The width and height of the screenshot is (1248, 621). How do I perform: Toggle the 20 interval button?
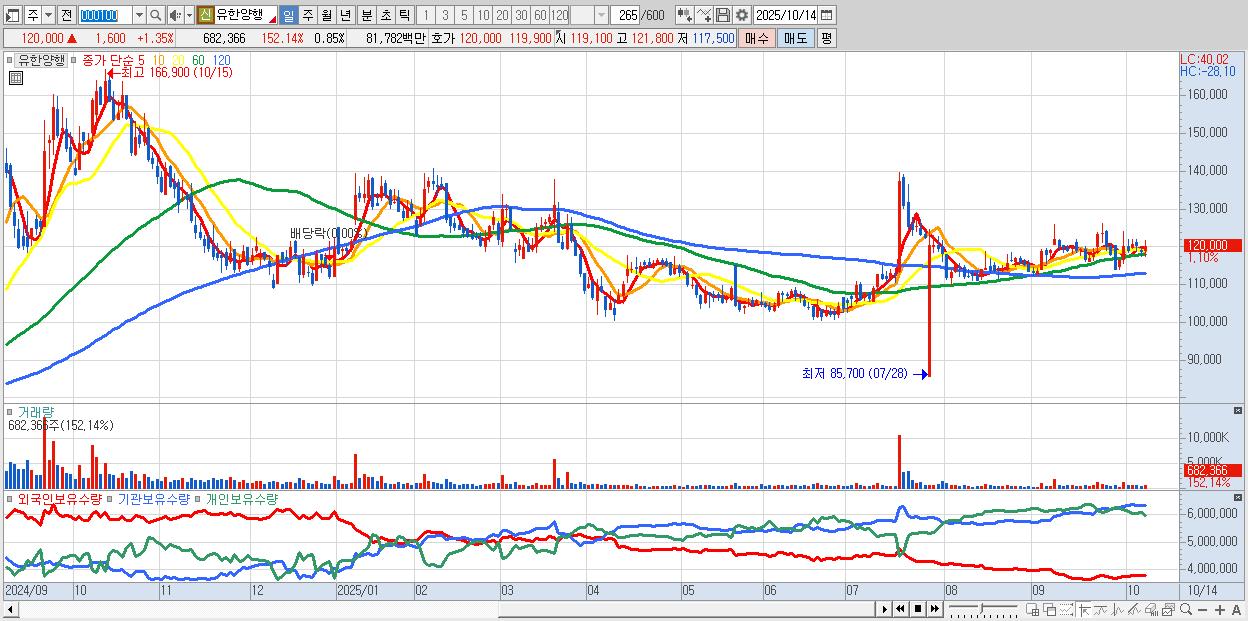click(502, 15)
